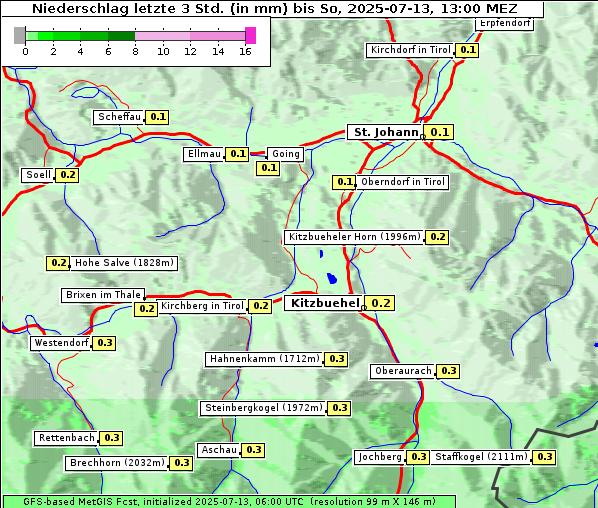Click the 0.3 value next to Oberaurach
This screenshot has width=598, height=508.
pos(448,371)
